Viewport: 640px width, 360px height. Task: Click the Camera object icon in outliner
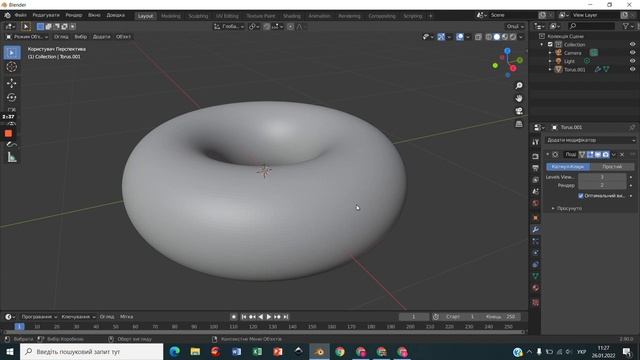pyautogui.click(x=559, y=53)
